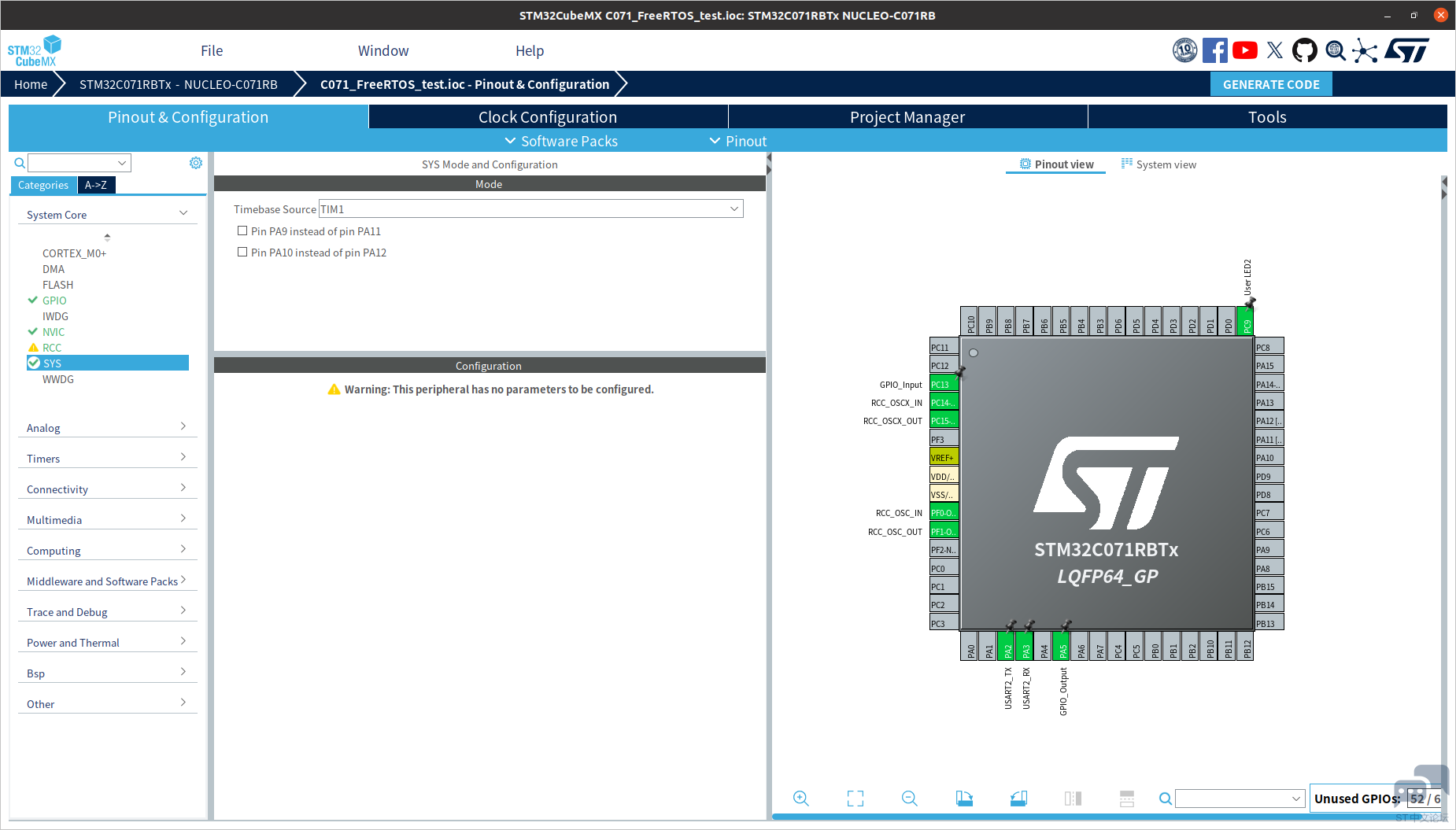This screenshot has width=1456, height=830.
Task: Enable Pin PA9 instead of pin PA11
Action: (x=242, y=231)
